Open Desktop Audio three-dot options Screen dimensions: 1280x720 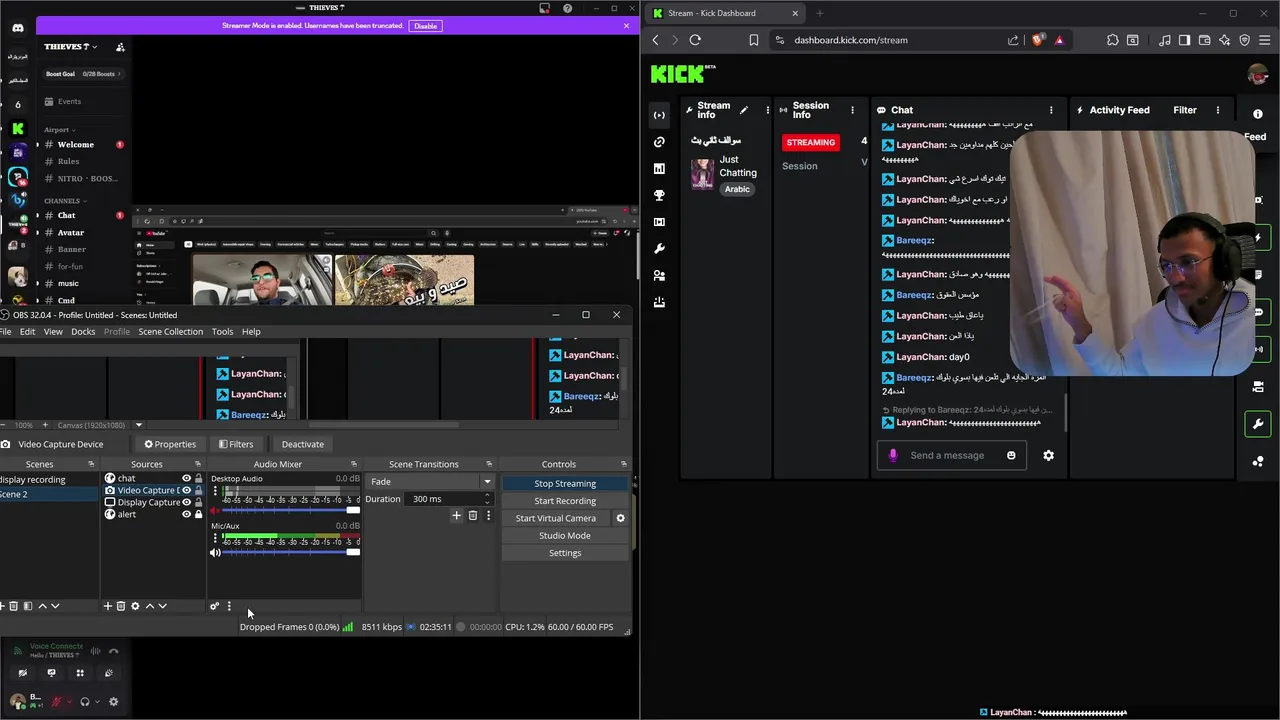tap(215, 492)
